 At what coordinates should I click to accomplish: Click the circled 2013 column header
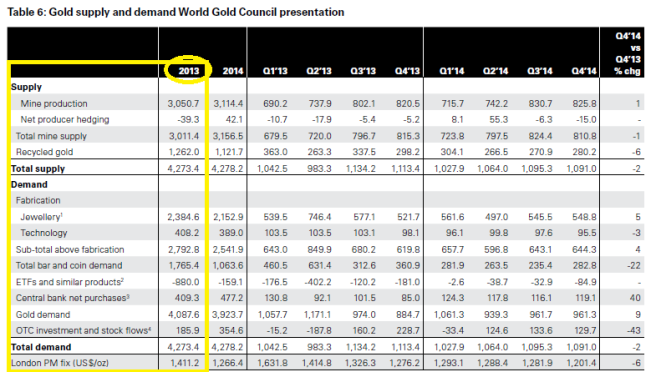(x=189, y=71)
